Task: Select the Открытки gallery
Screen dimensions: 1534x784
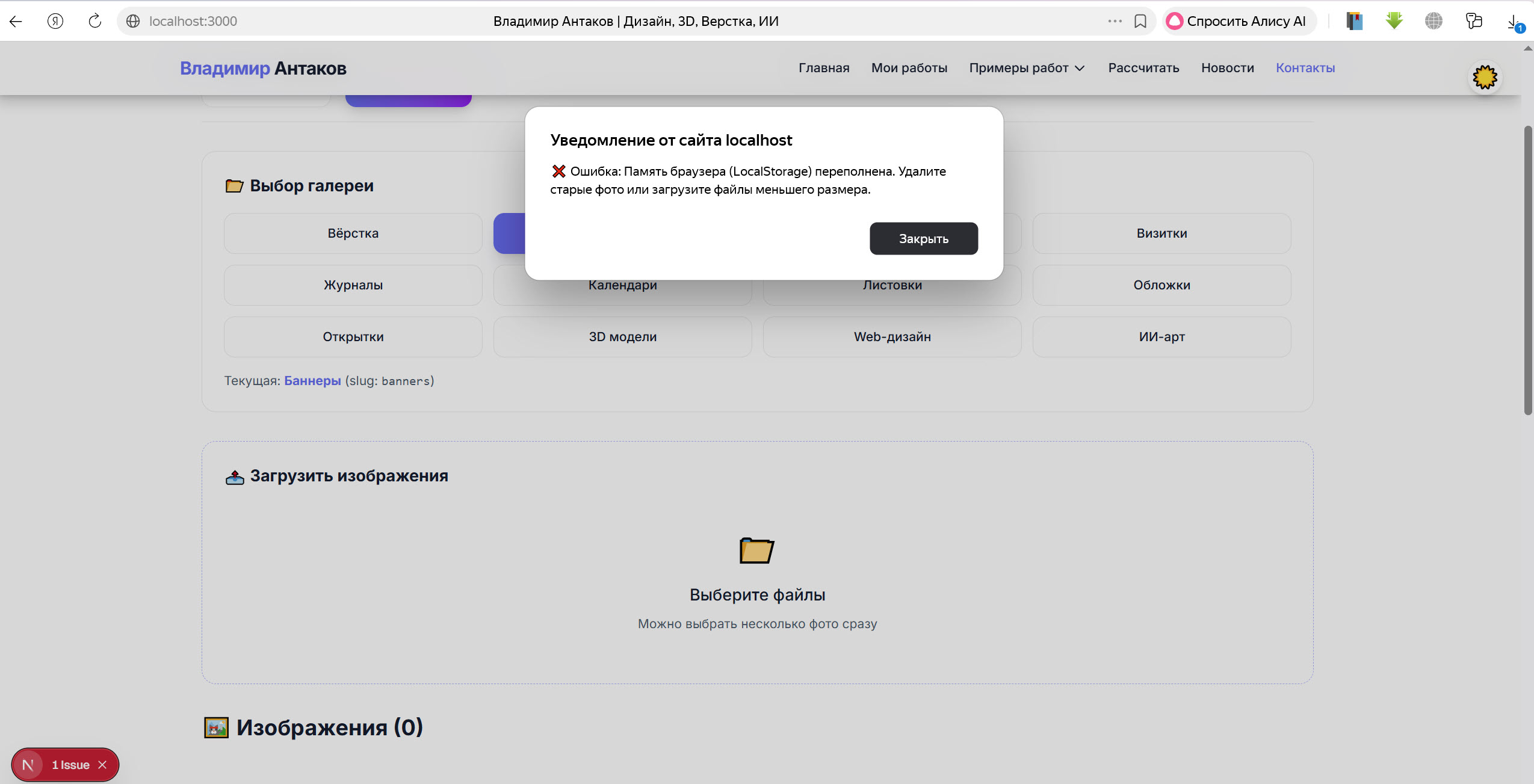Action: click(353, 337)
